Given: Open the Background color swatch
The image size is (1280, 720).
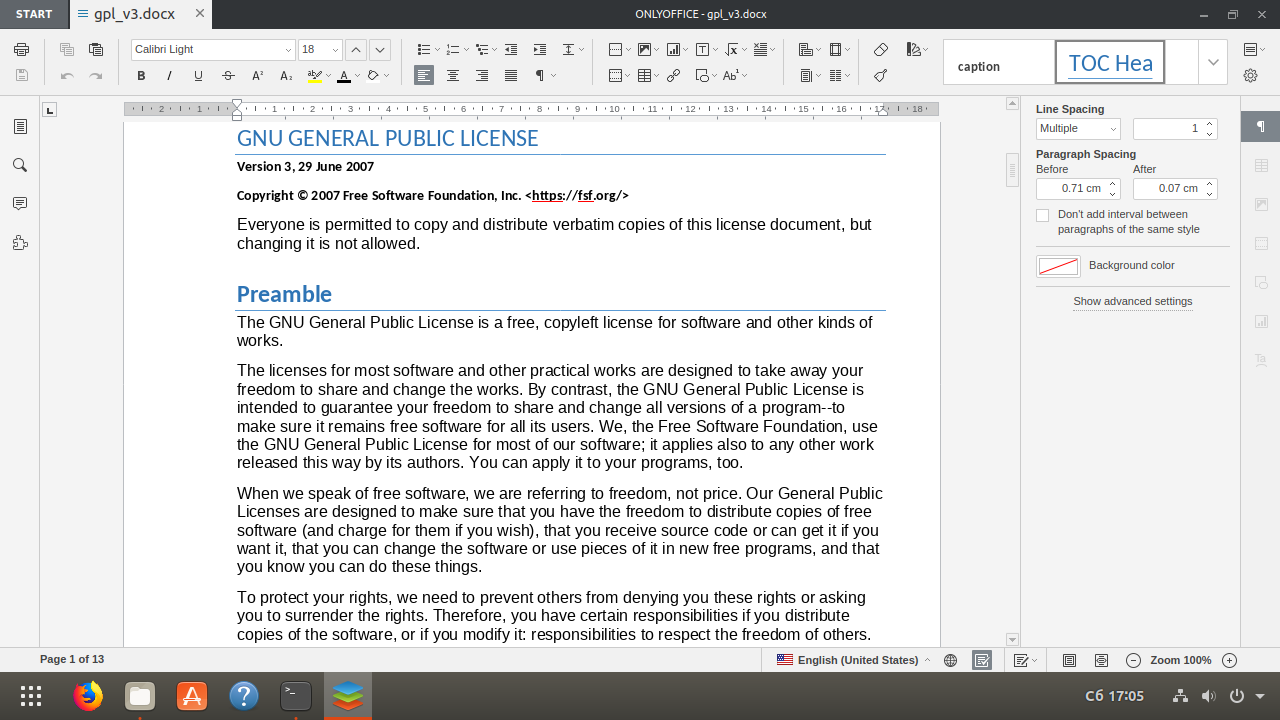Looking at the screenshot, I should [x=1058, y=266].
